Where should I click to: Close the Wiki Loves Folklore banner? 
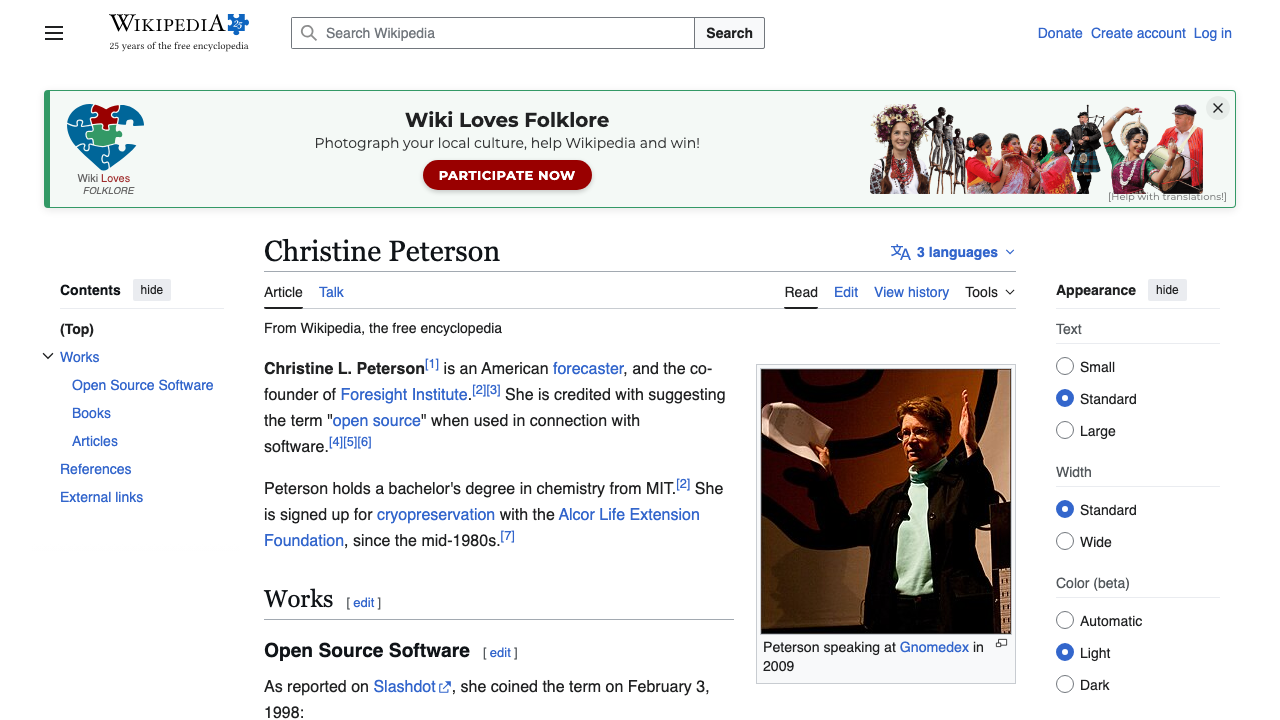coord(1217,108)
